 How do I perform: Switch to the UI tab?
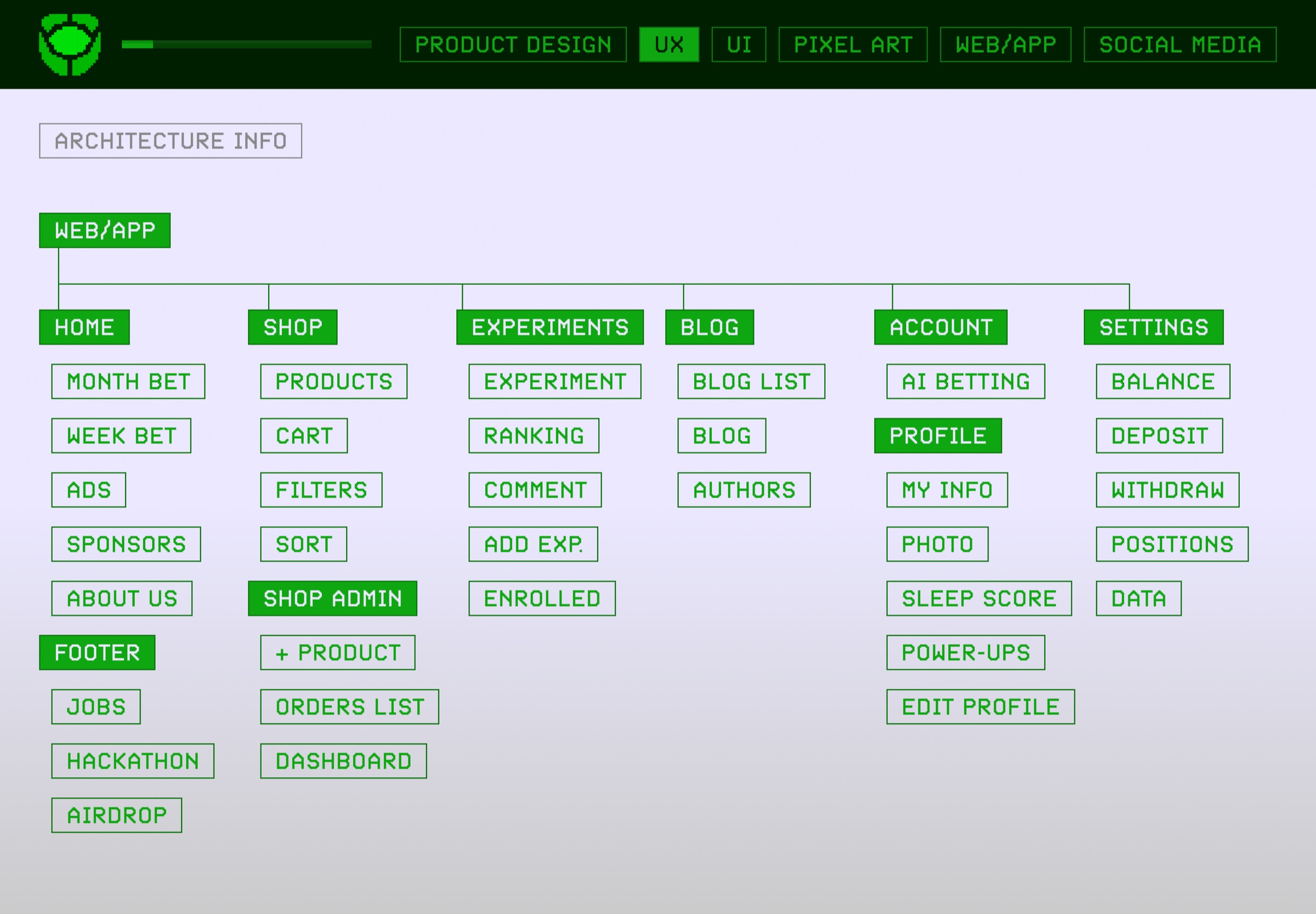pos(739,44)
